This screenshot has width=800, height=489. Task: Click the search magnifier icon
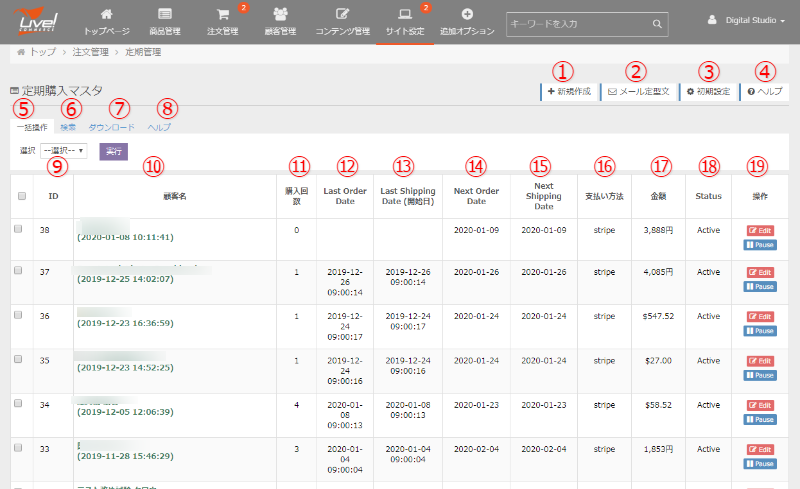point(657,22)
